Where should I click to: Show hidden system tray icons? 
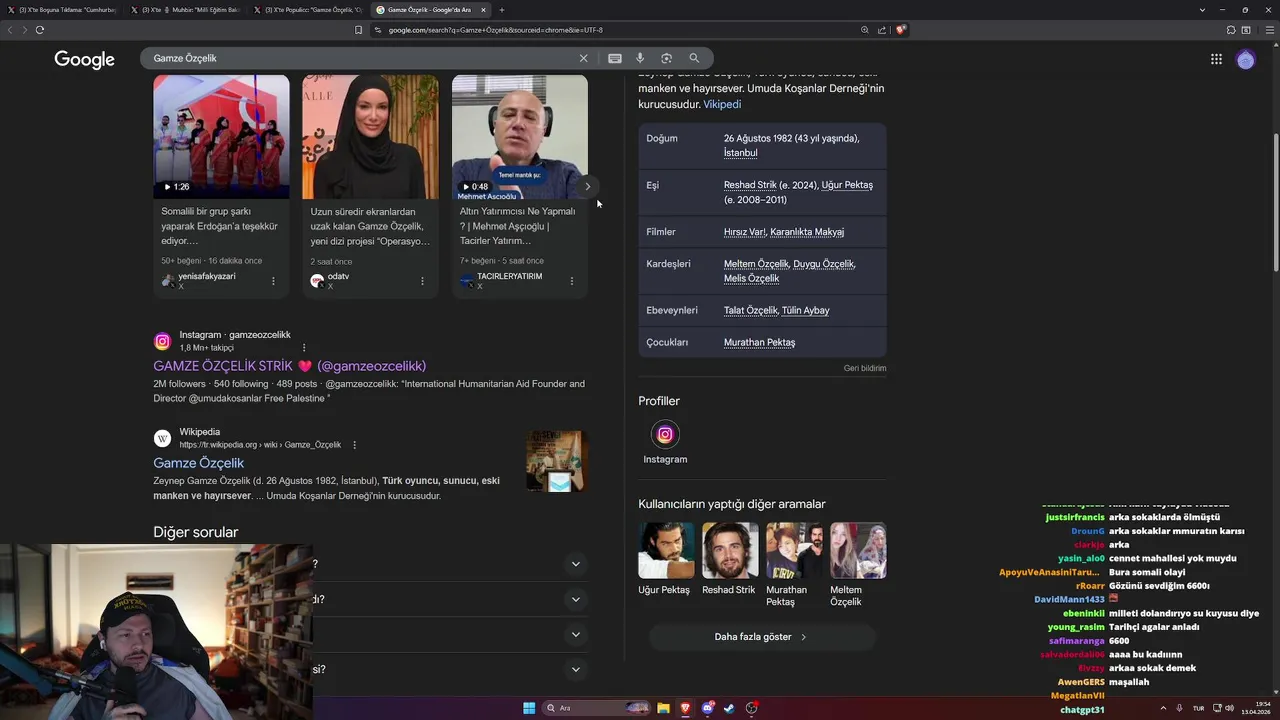(x=1163, y=708)
